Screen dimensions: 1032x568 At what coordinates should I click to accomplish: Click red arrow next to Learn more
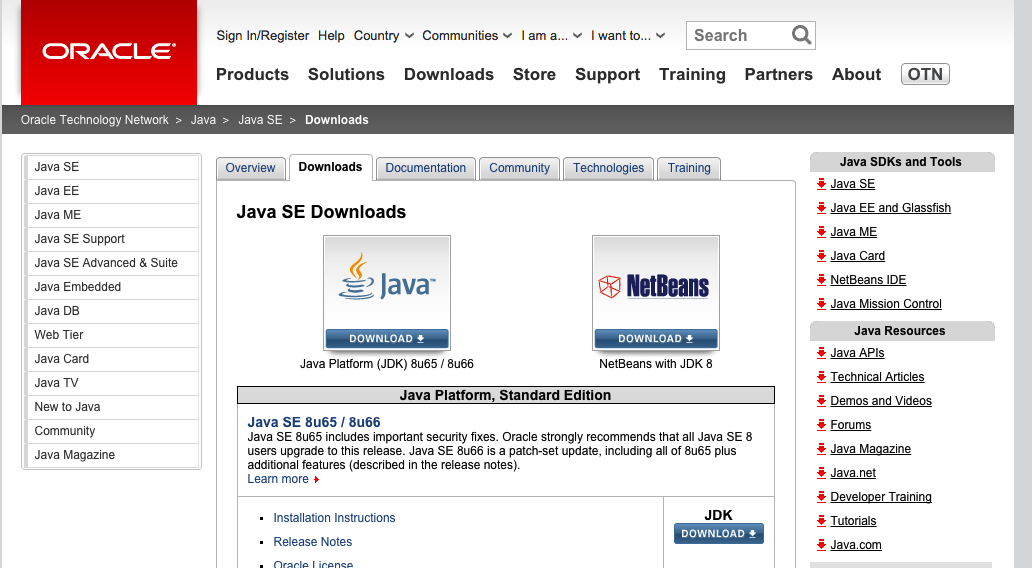pyautogui.click(x=317, y=480)
